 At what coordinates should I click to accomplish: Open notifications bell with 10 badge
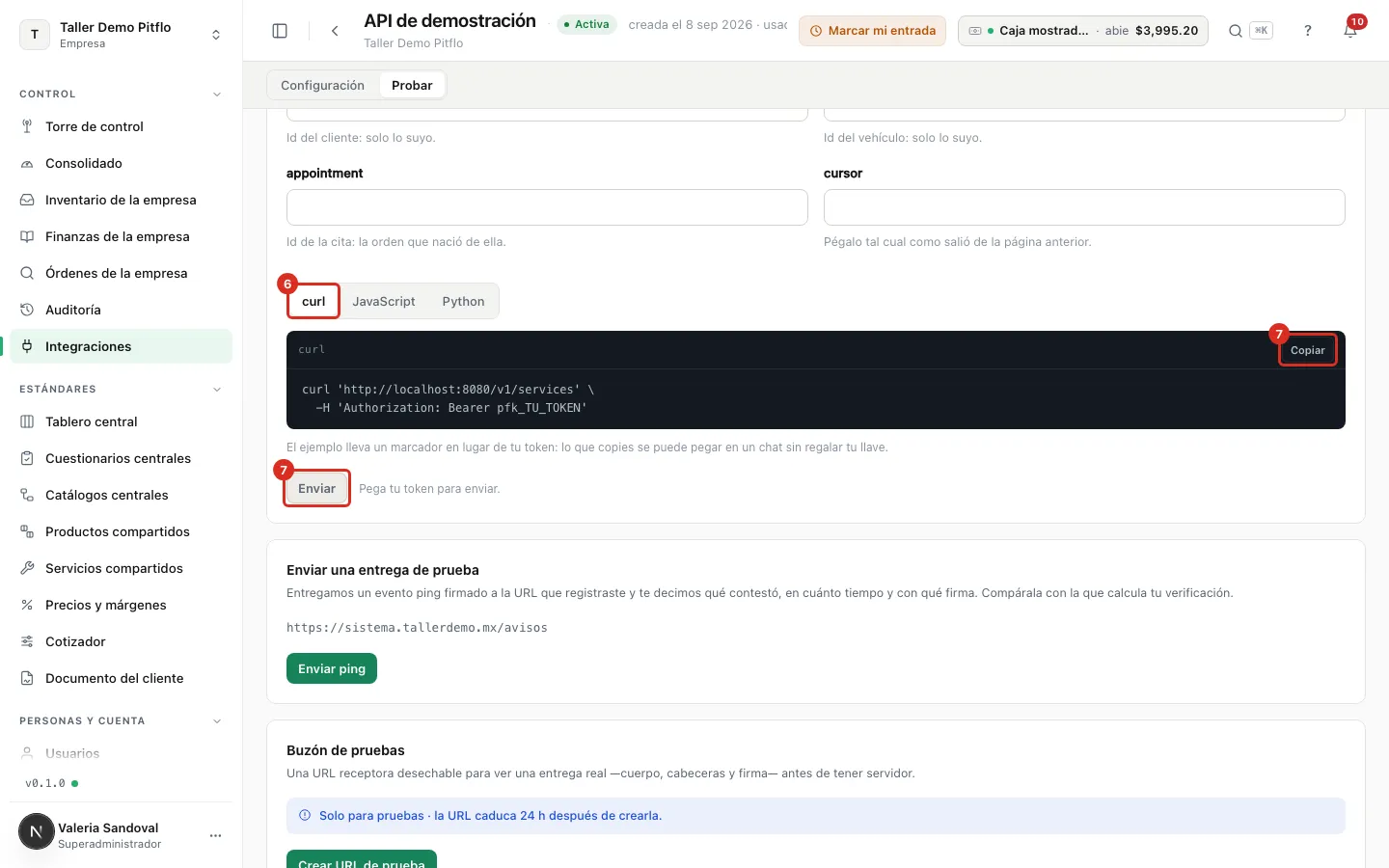click(1350, 31)
